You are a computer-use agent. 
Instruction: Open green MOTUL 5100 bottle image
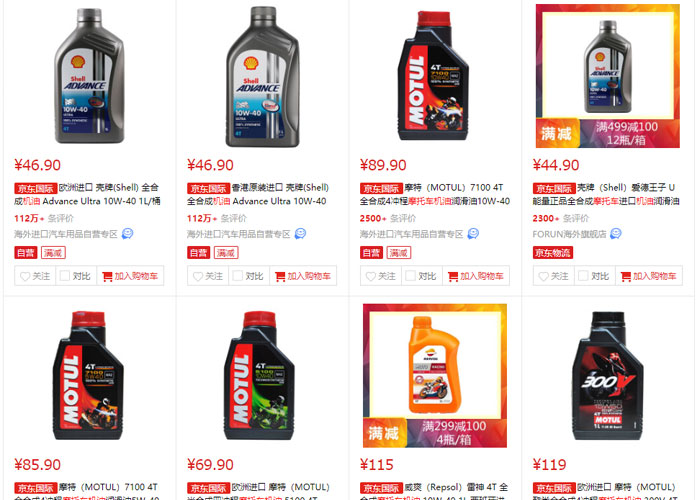(259, 376)
